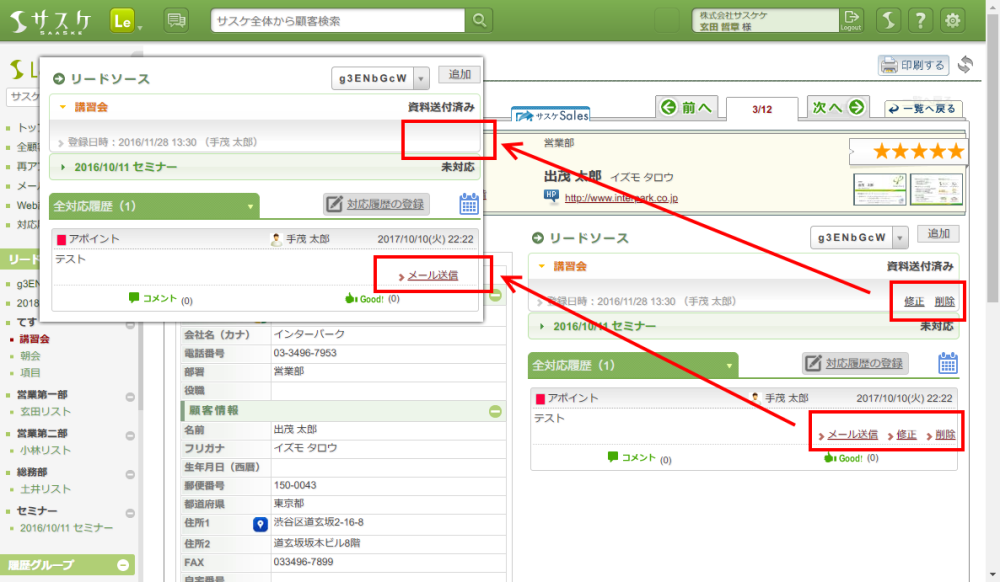Click 修正 link in right history entry
The image size is (1000, 582).
(x=906, y=435)
